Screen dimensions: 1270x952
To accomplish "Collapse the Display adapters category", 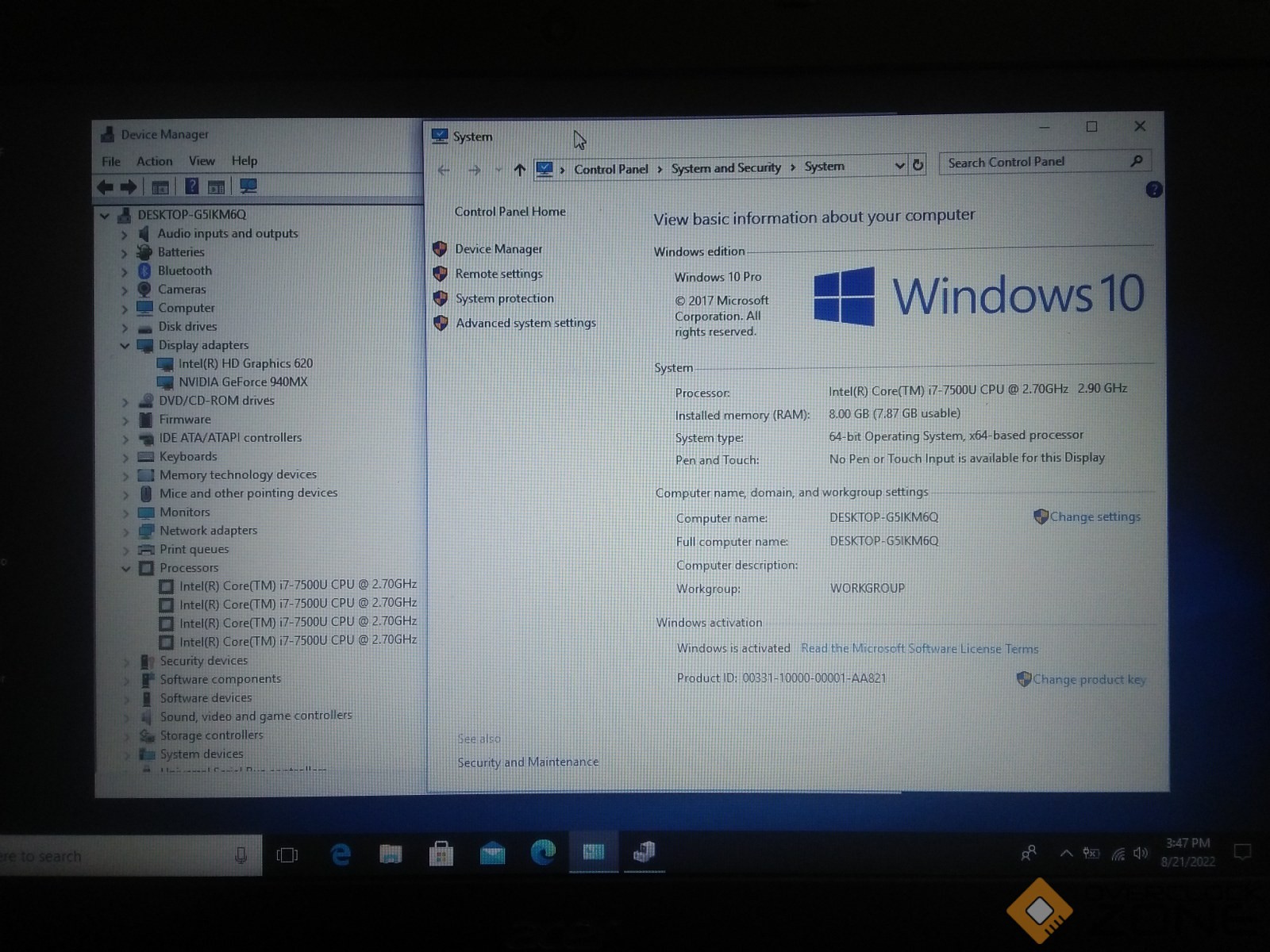I will tap(125, 346).
